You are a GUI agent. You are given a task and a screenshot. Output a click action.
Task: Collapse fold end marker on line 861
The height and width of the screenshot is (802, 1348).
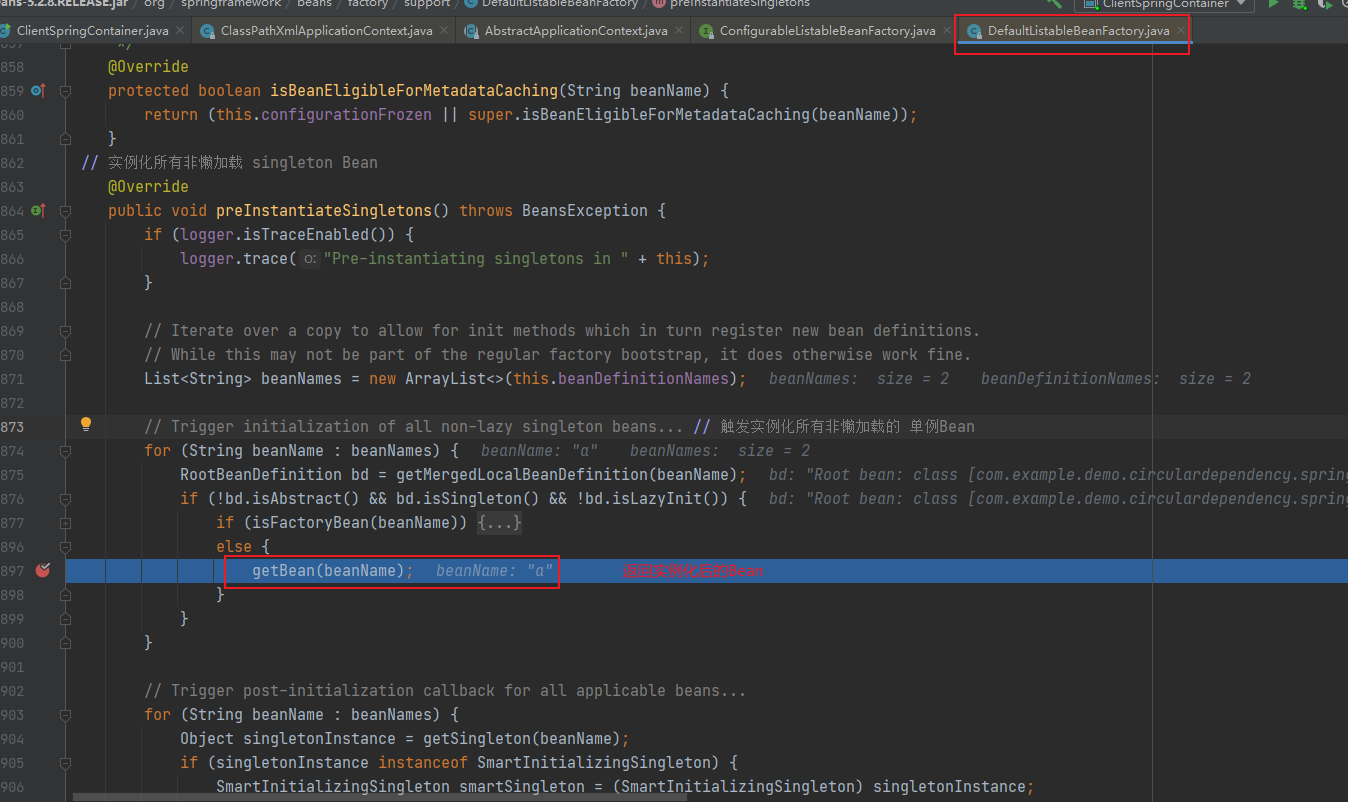click(65, 139)
